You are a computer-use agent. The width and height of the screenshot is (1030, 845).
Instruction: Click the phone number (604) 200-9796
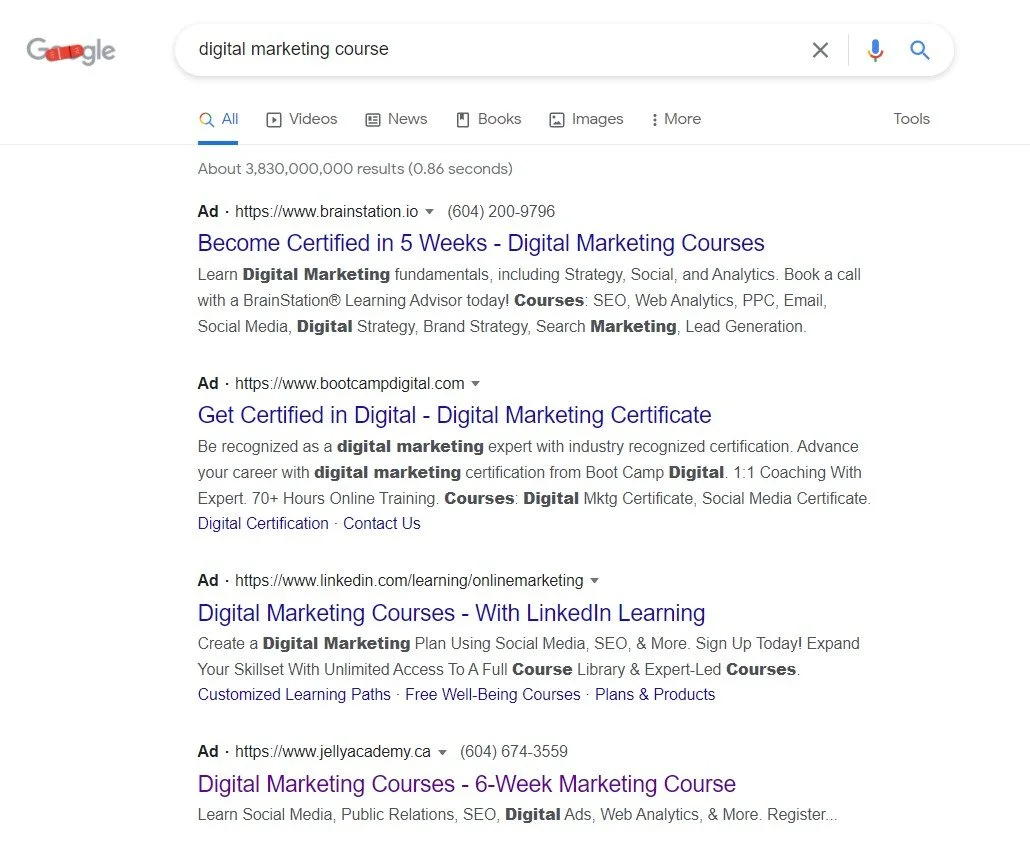501,212
